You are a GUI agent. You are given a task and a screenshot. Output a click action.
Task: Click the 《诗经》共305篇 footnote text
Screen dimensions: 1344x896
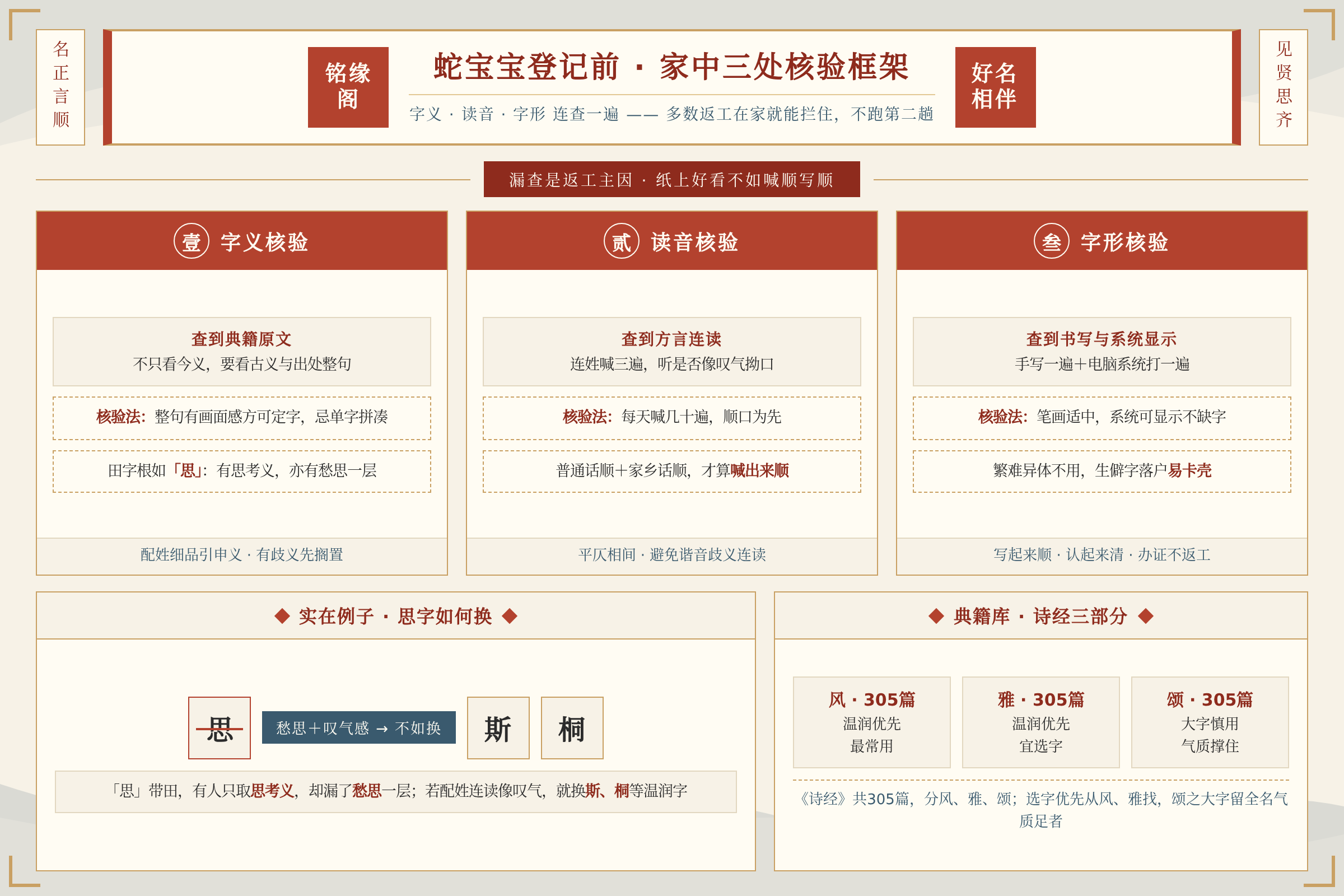click(1040, 810)
